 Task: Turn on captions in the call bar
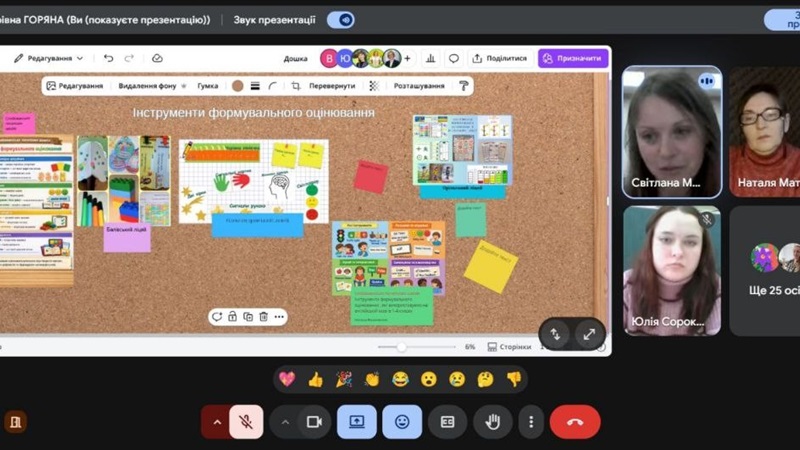(447, 422)
